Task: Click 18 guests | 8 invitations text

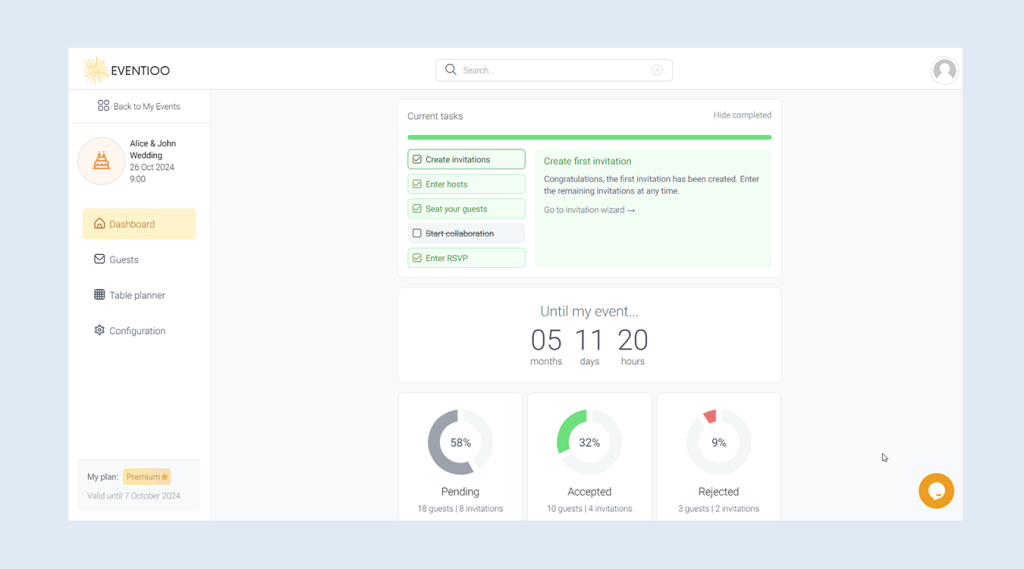Action: click(x=460, y=508)
